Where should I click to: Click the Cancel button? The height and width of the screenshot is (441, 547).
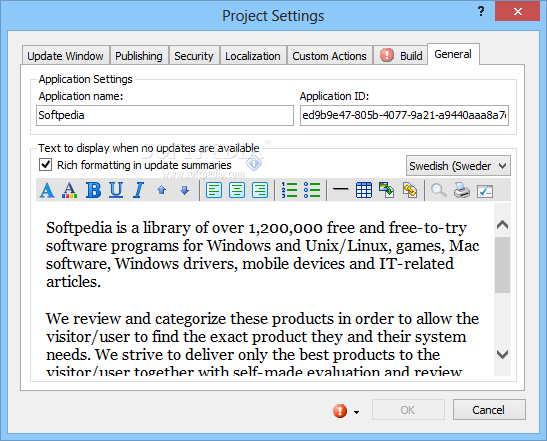(489, 410)
